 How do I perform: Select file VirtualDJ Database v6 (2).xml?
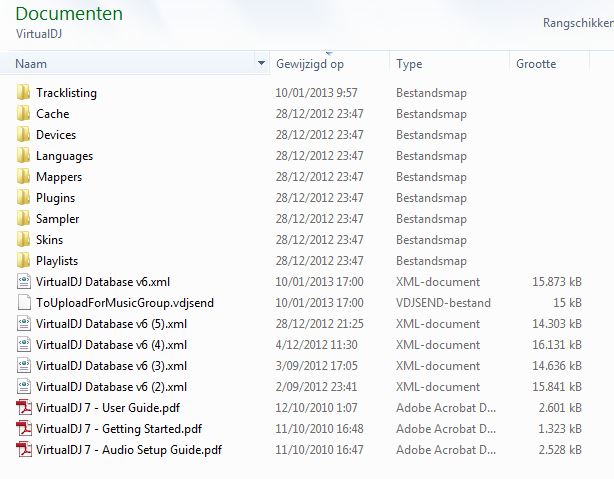(111, 387)
